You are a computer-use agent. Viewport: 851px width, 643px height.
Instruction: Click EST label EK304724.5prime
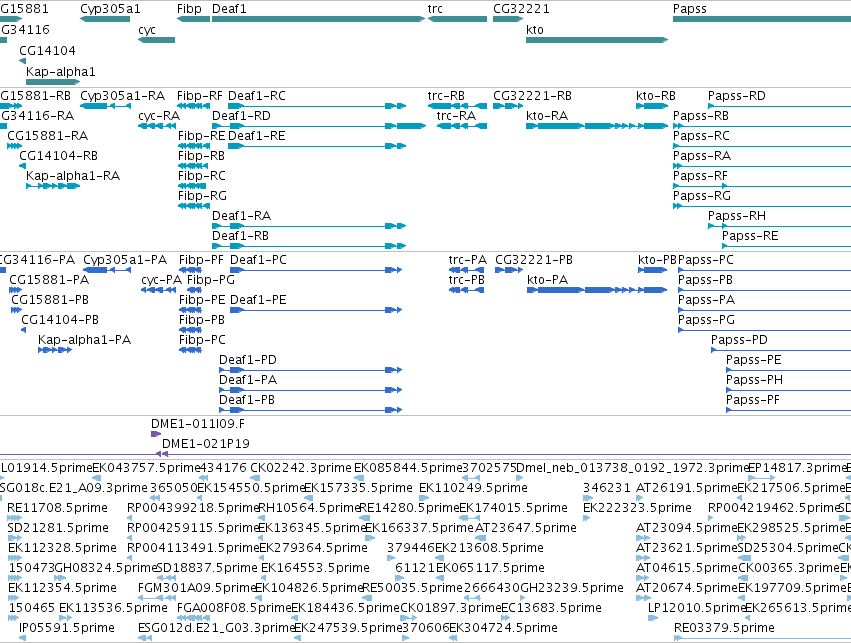pos(503,628)
